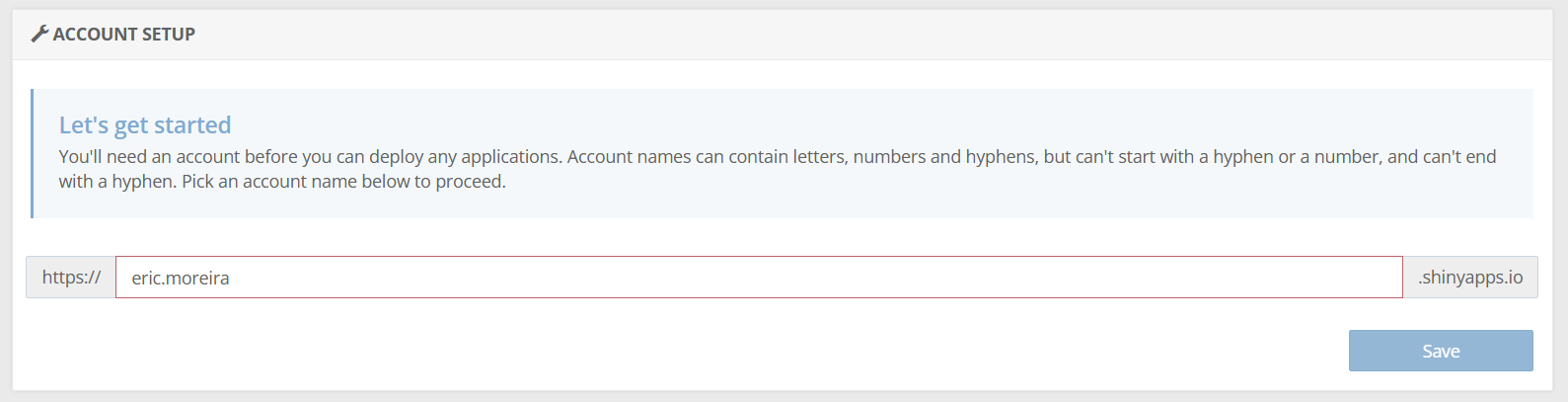Image resolution: width=1568 pixels, height=402 pixels.
Task: Click the https:// prefix label
Action: (x=71, y=278)
